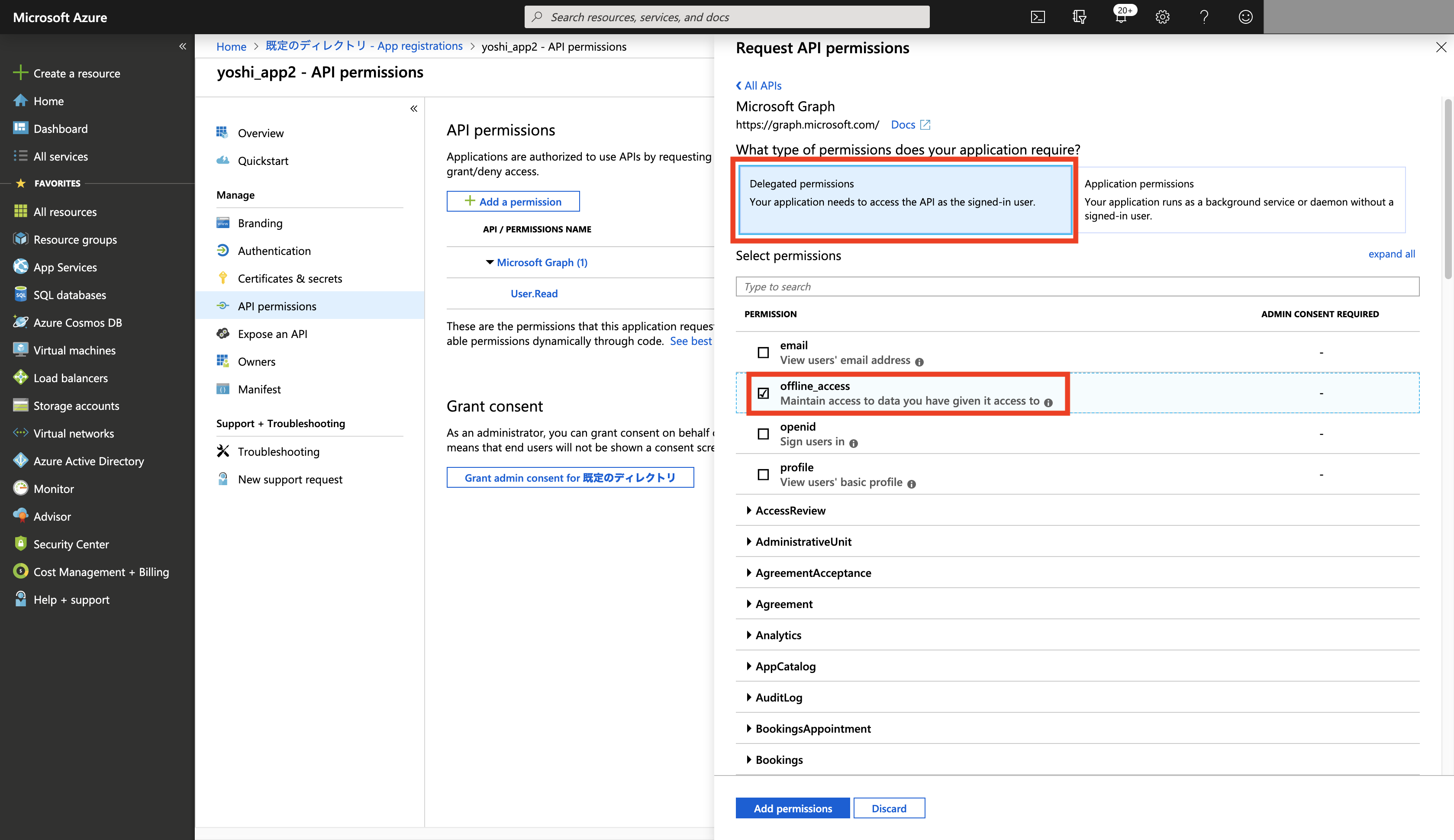This screenshot has height=840, width=1454.
Task: Click the Advisor icon in sidebar
Action: pyautogui.click(x=21, y=516)
